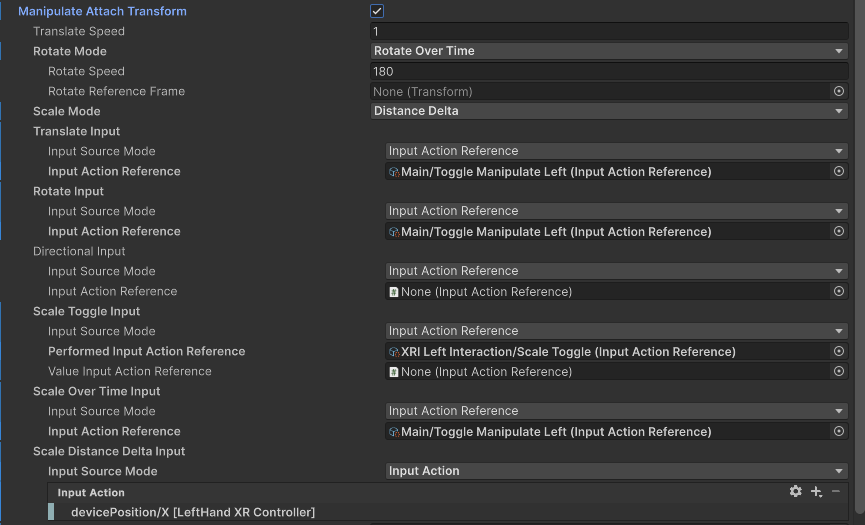Click the Manipulate Attach Transform label
865x525 pixels.
point(102,11)
